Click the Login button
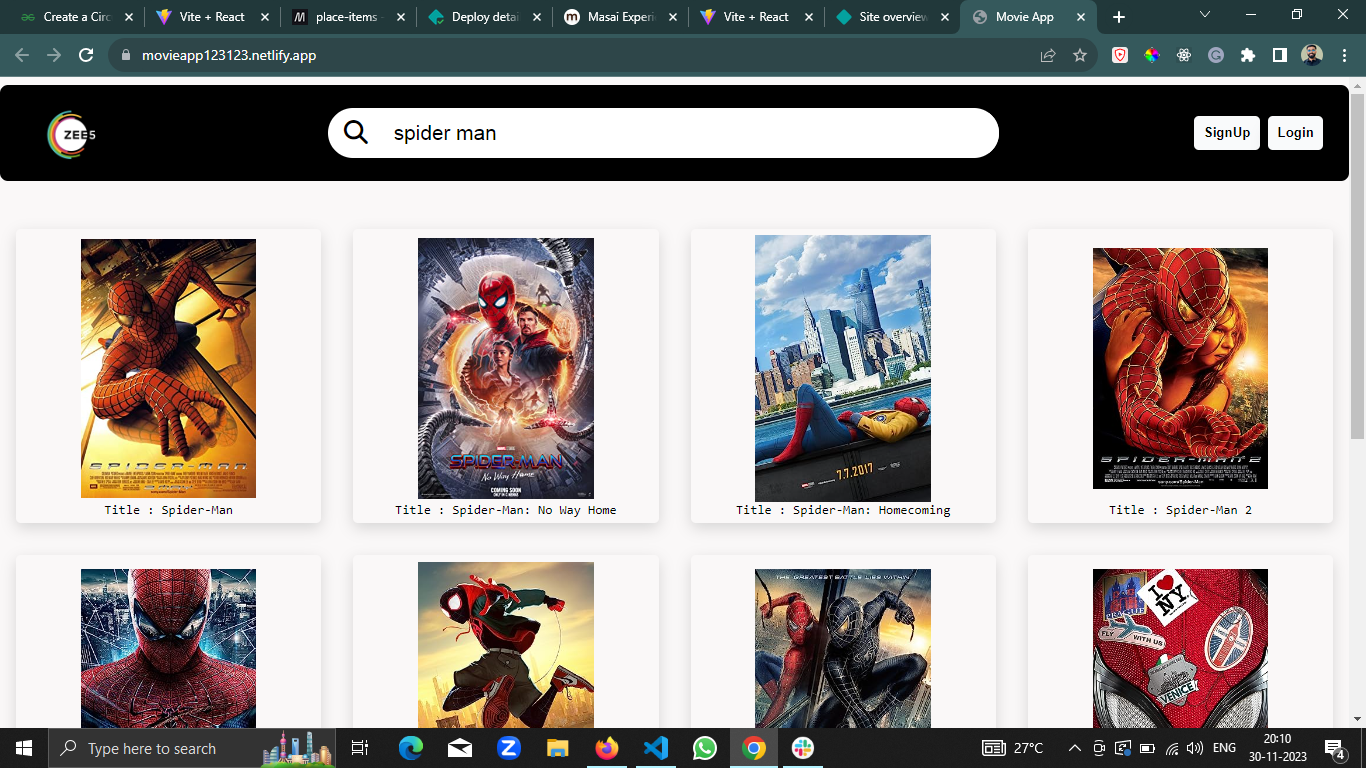Screen dimensions: 1366x768 1295,133
